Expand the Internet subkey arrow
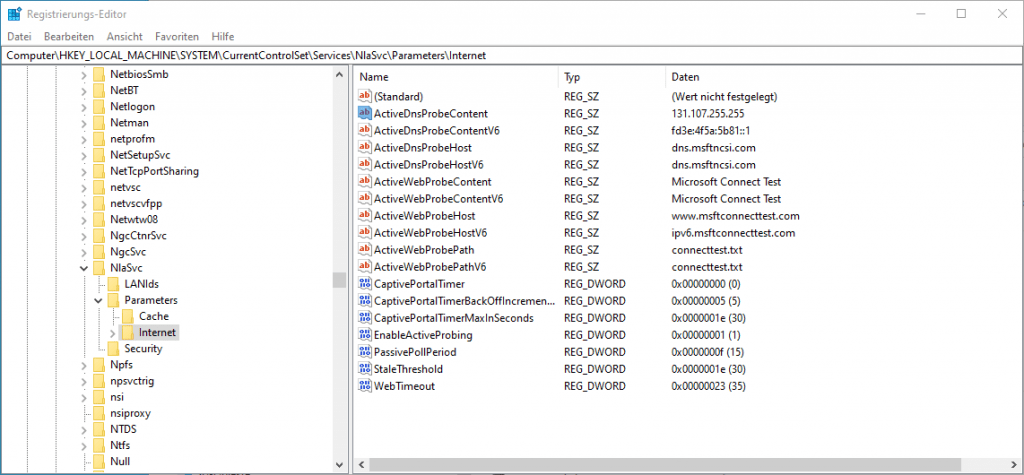 [112, 332]
